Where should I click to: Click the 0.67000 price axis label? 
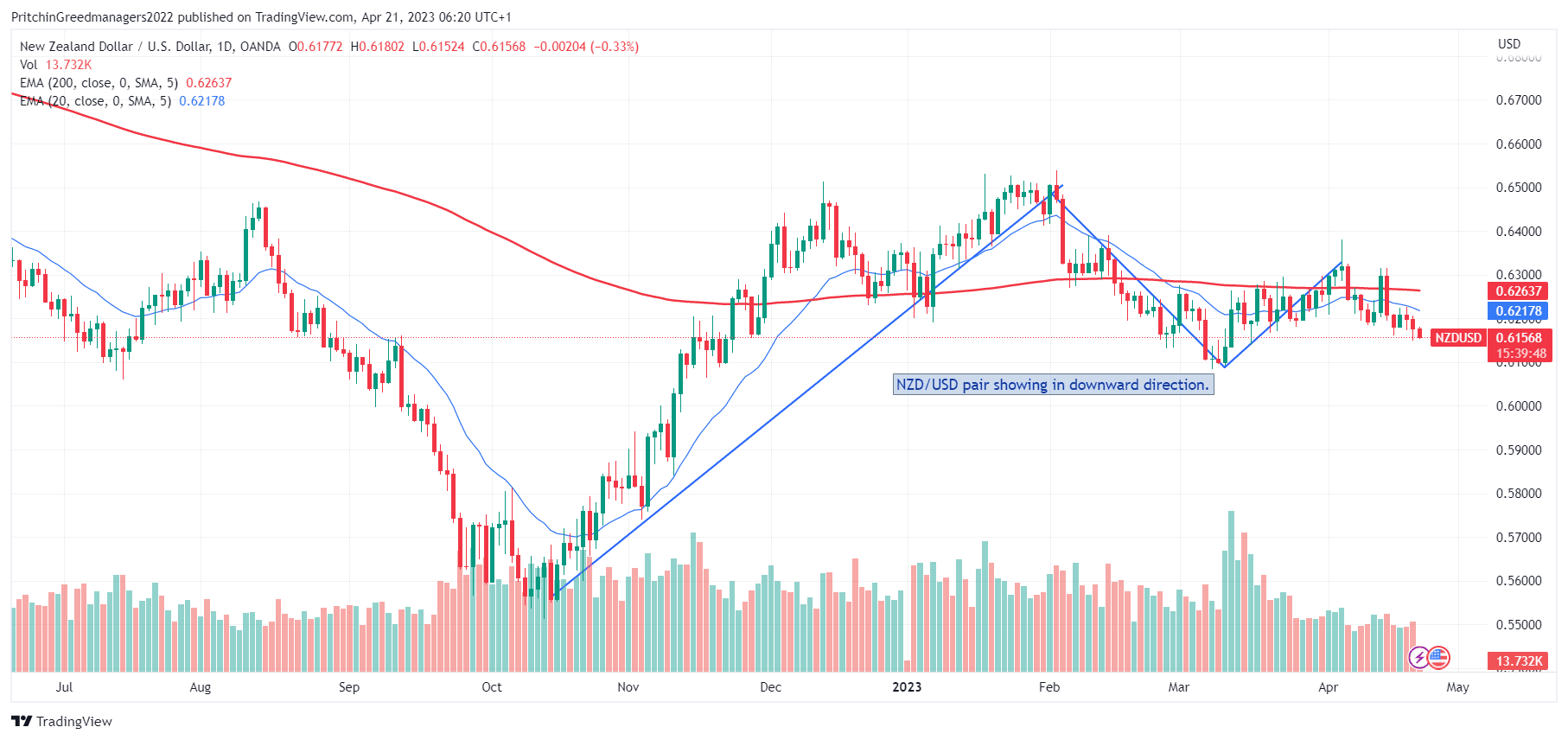[1519, 100]
